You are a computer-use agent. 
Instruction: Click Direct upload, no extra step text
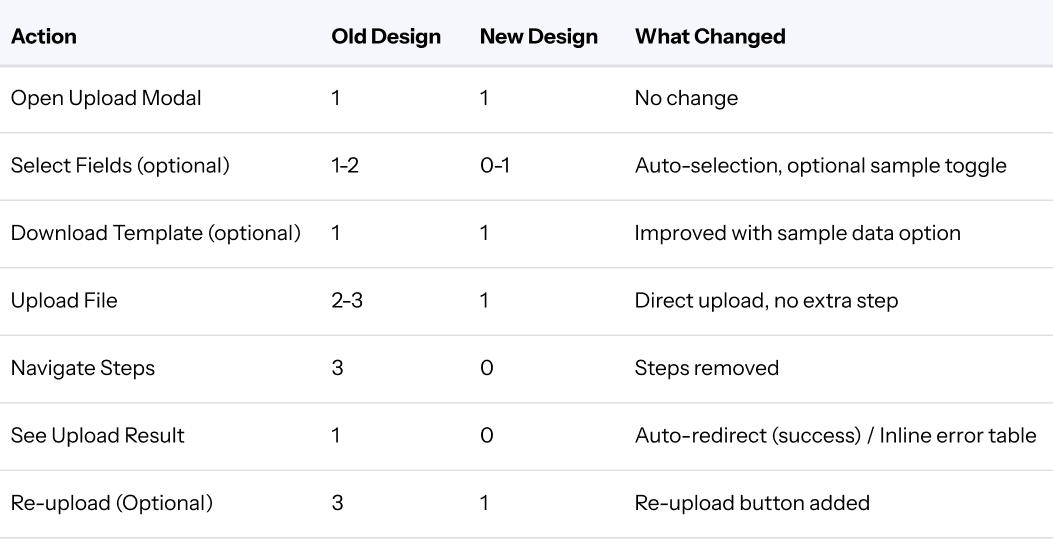766,300
